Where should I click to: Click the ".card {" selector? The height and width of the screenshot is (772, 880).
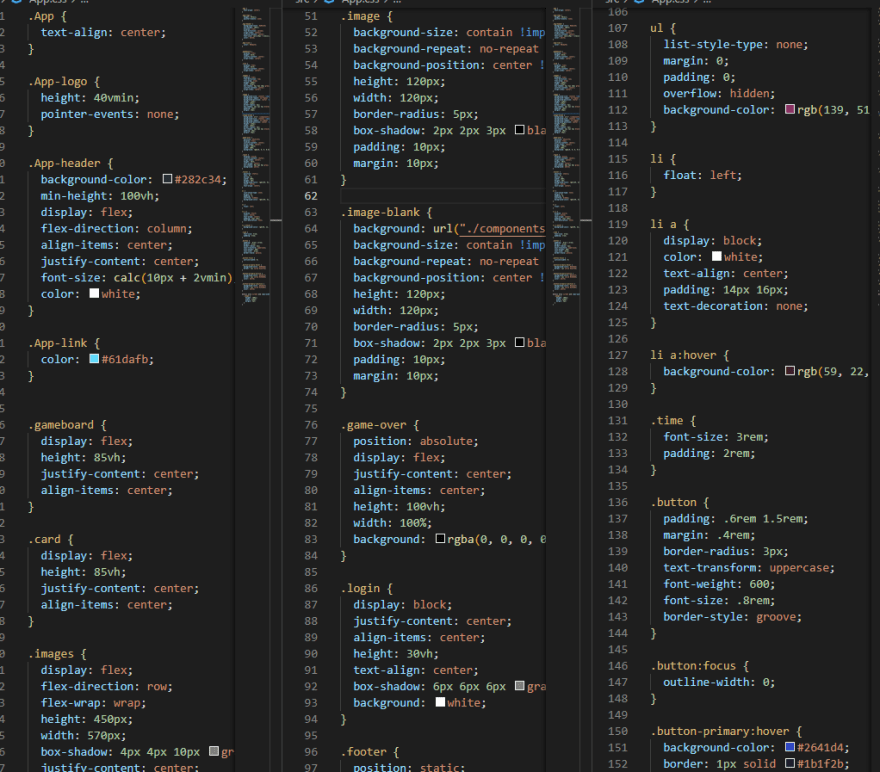[51, 539]
